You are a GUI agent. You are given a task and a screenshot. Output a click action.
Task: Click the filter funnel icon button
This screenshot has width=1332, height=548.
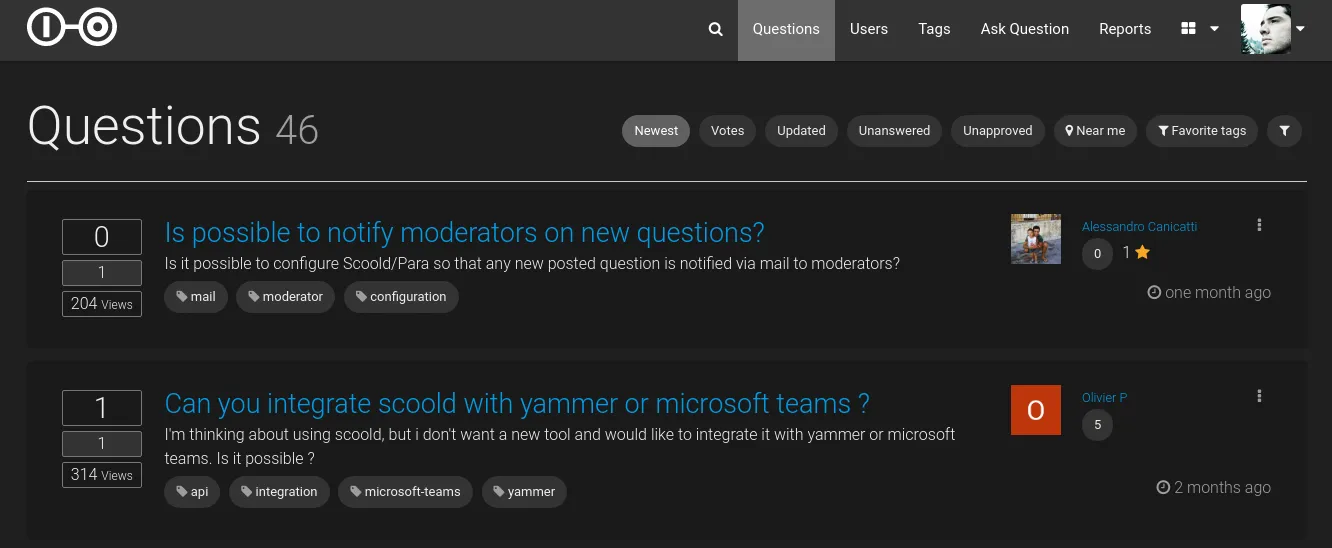(1284, 131)
